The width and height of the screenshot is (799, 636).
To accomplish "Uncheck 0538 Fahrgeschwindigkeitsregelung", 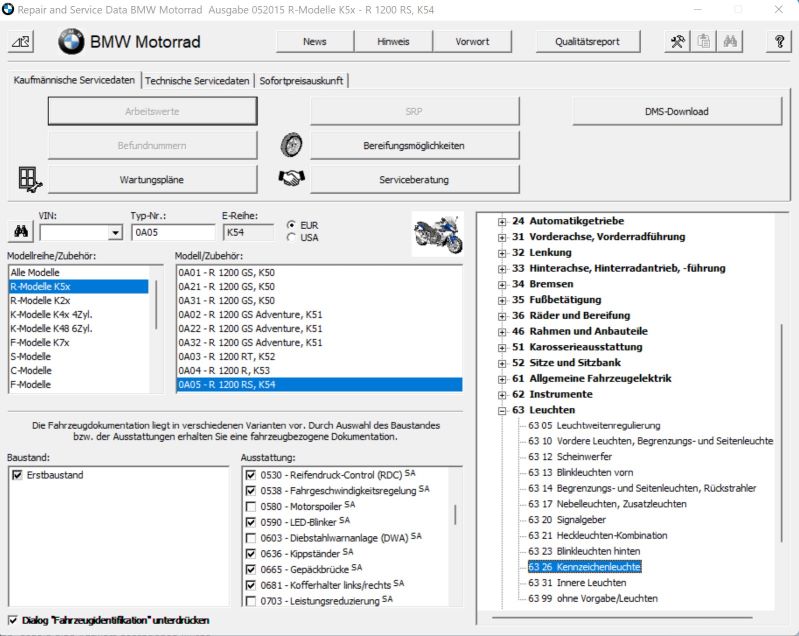I will tap(251, 491).
